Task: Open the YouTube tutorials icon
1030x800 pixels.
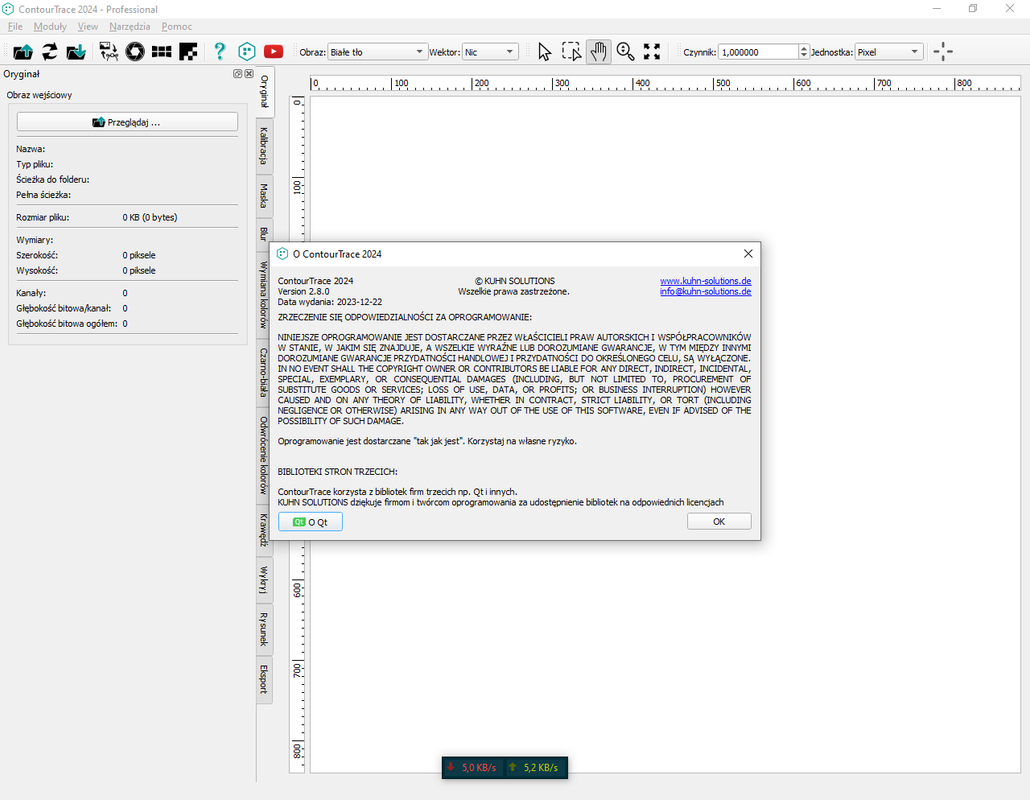Action: [x=273, y=52]
